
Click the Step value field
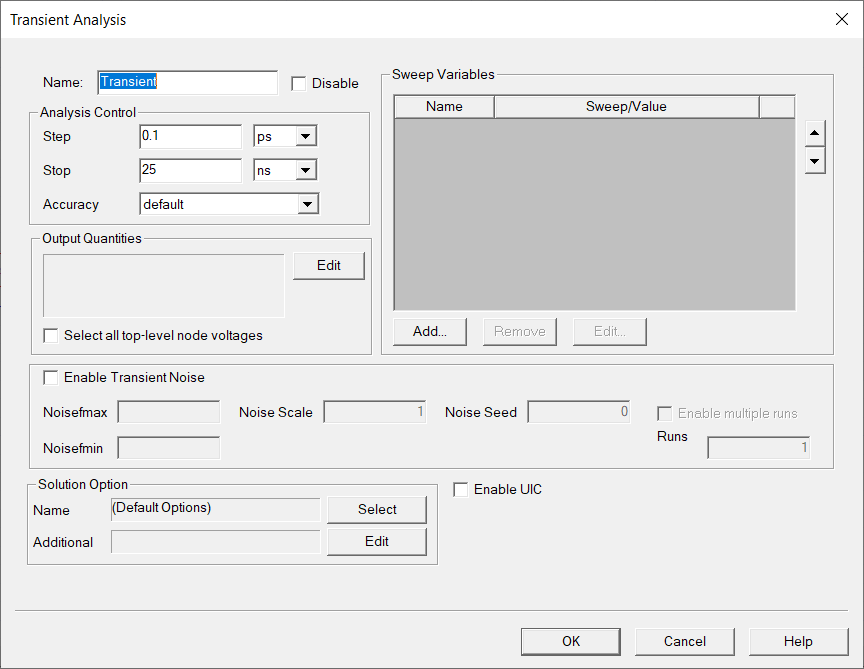point(191,136)
